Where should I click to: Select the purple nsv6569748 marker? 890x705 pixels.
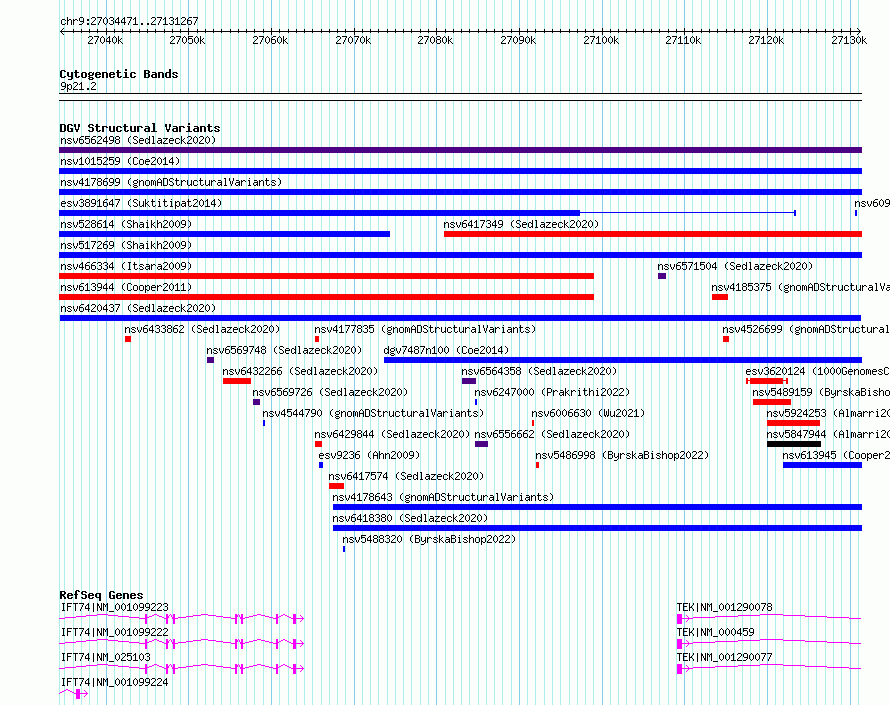point(211,360)
